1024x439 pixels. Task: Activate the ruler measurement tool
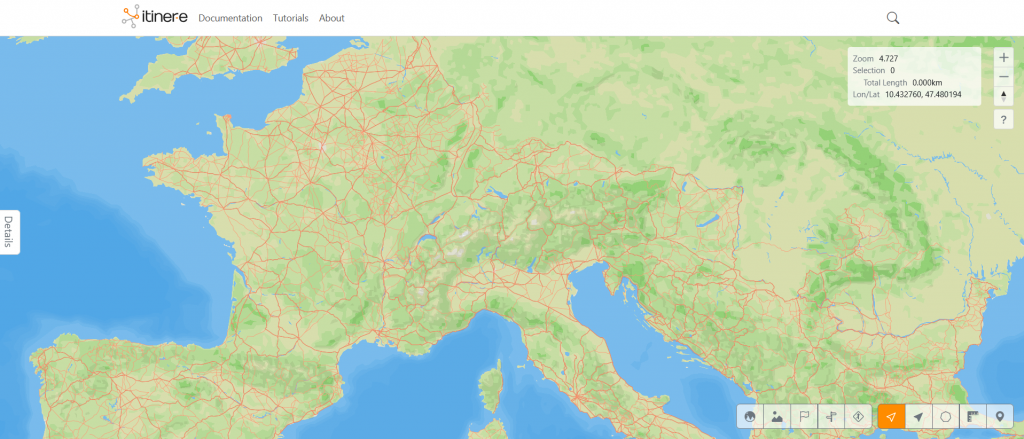(x=972, y=416)
